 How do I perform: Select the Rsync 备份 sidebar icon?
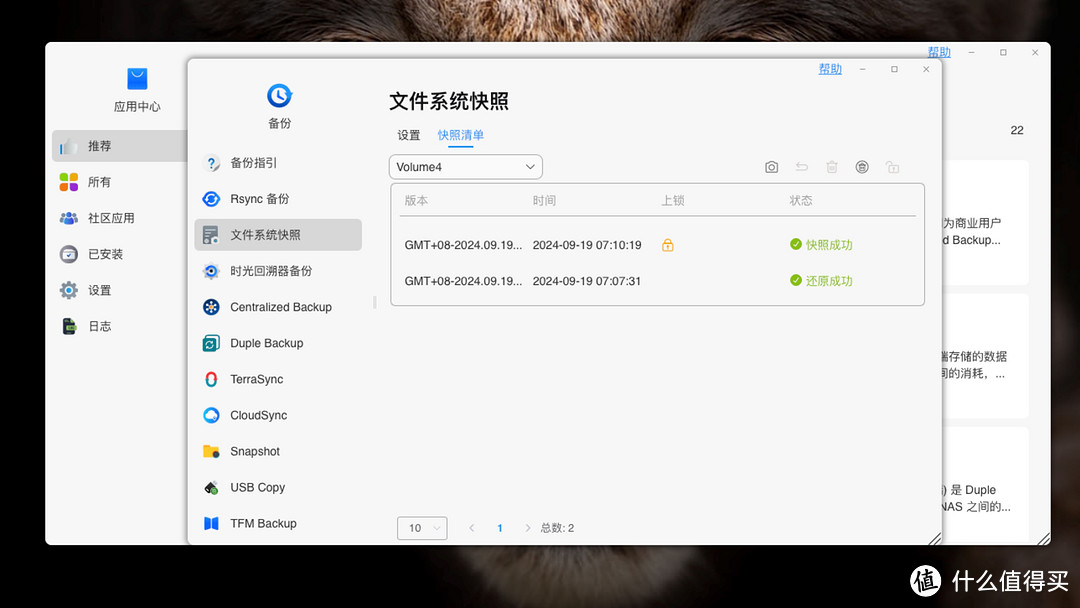[x=210, y=198]
